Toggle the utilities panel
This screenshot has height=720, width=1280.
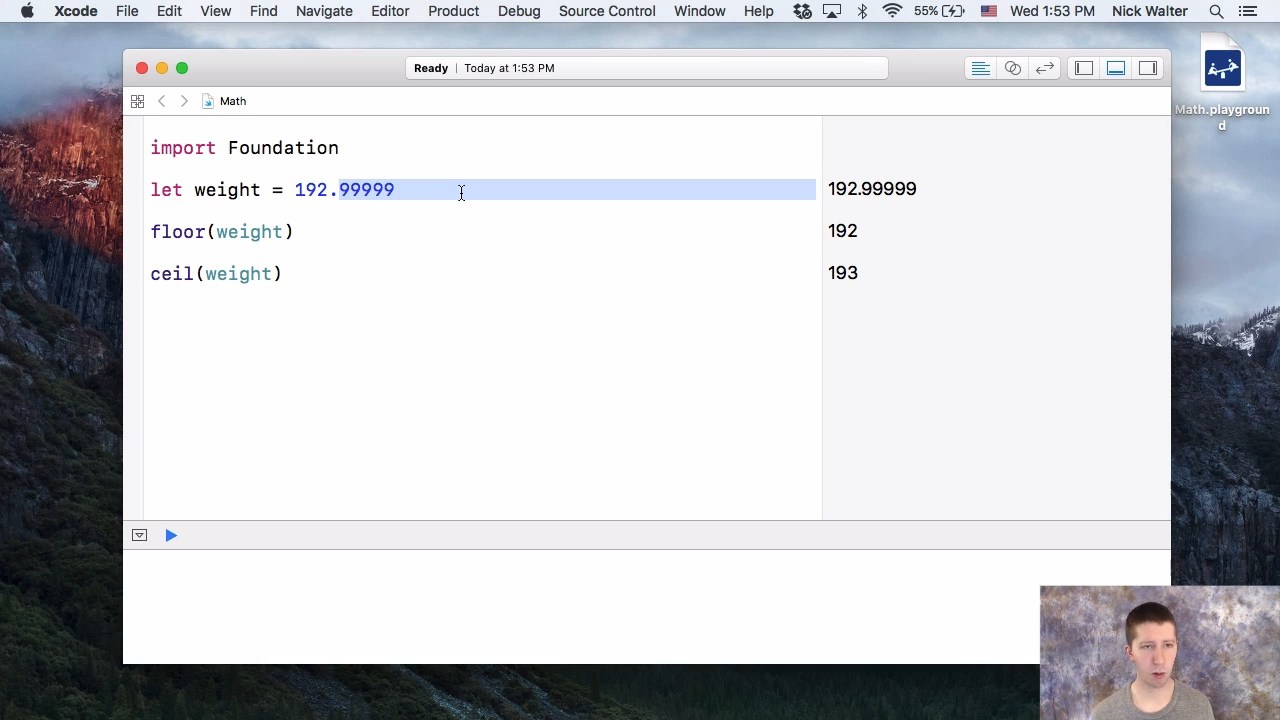(x=1148, y=68)
